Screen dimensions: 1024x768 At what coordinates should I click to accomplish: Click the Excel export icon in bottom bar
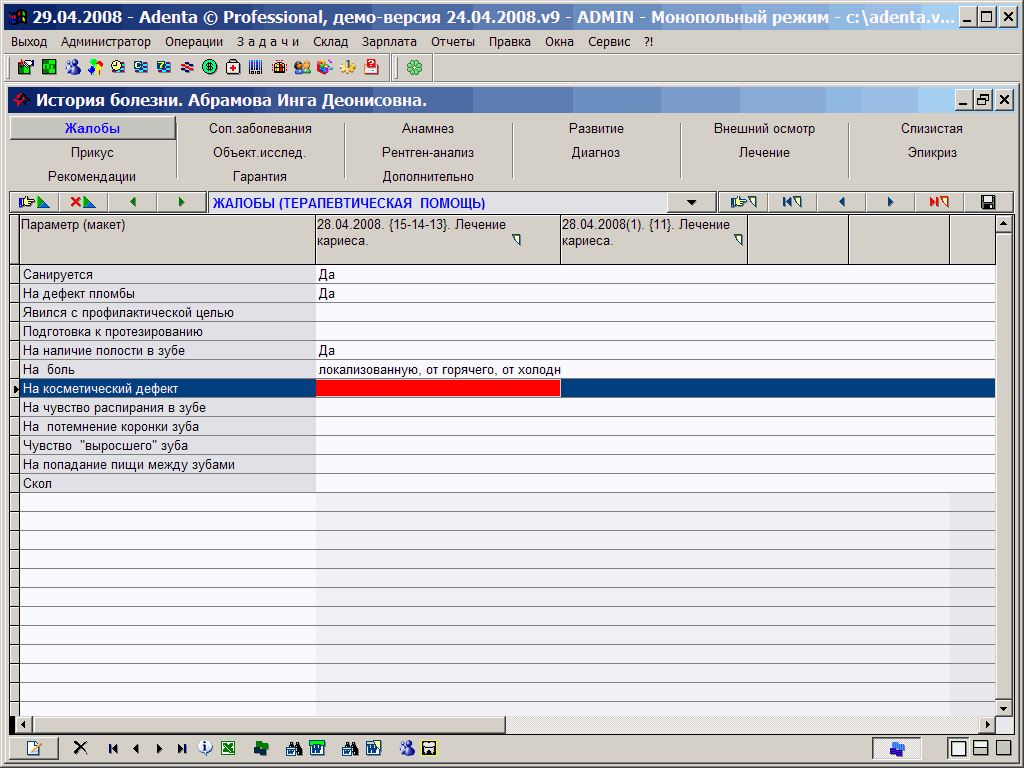tap(228, 748)
